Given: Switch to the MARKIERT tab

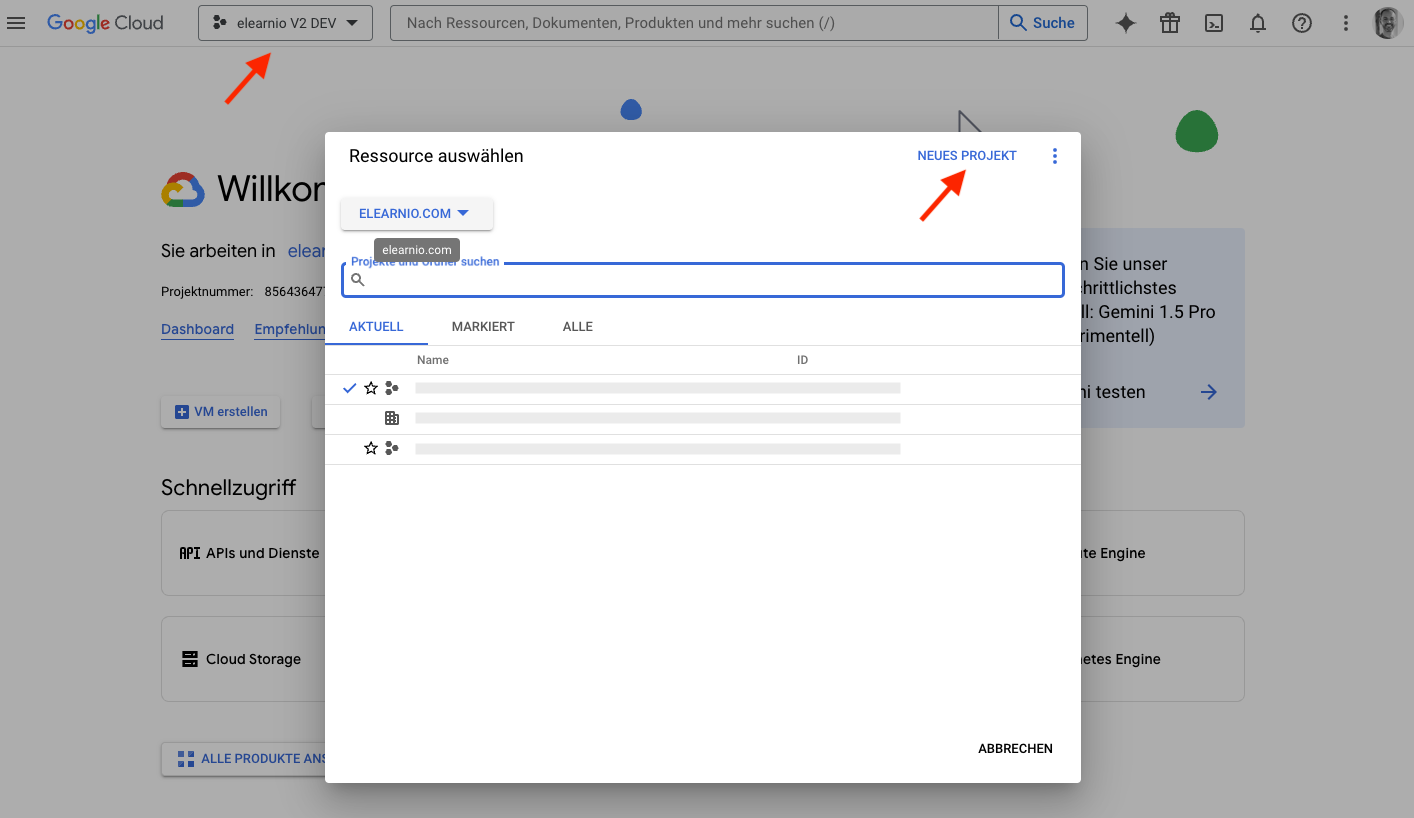Looking at the screenshot, I should pyautogui.click(x=483, y=327).
